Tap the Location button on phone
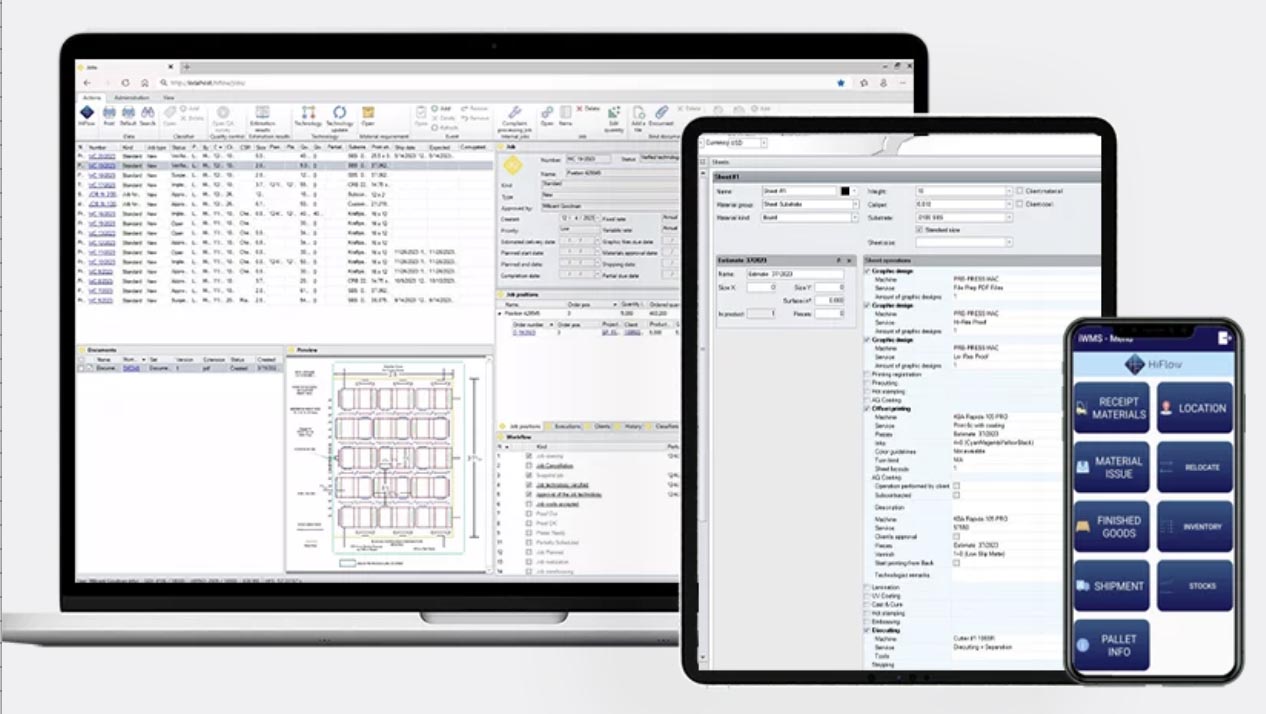1266x714 pixels. click(1194, 408)
